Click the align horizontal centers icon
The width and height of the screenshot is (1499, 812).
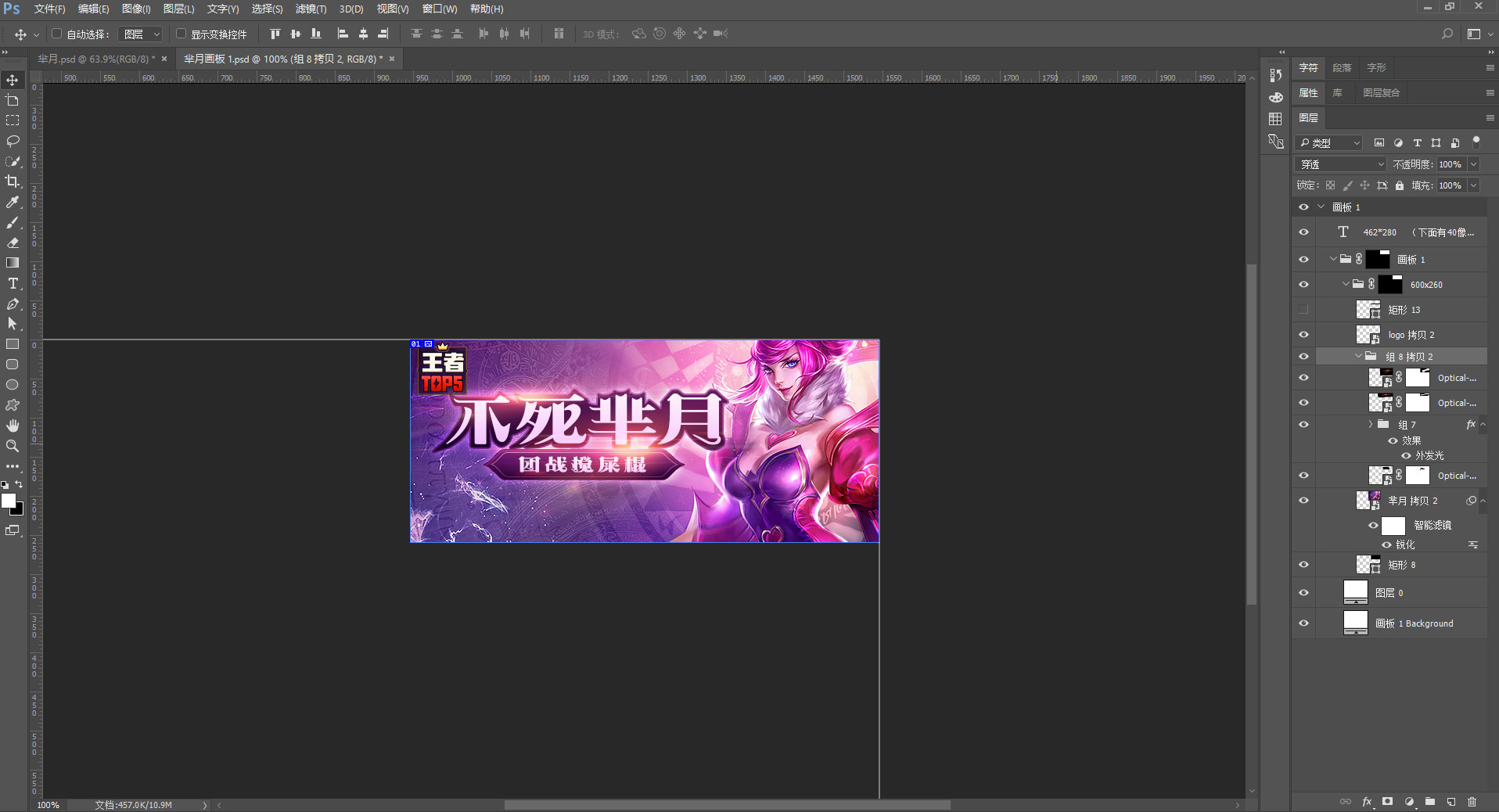(363, 34)
